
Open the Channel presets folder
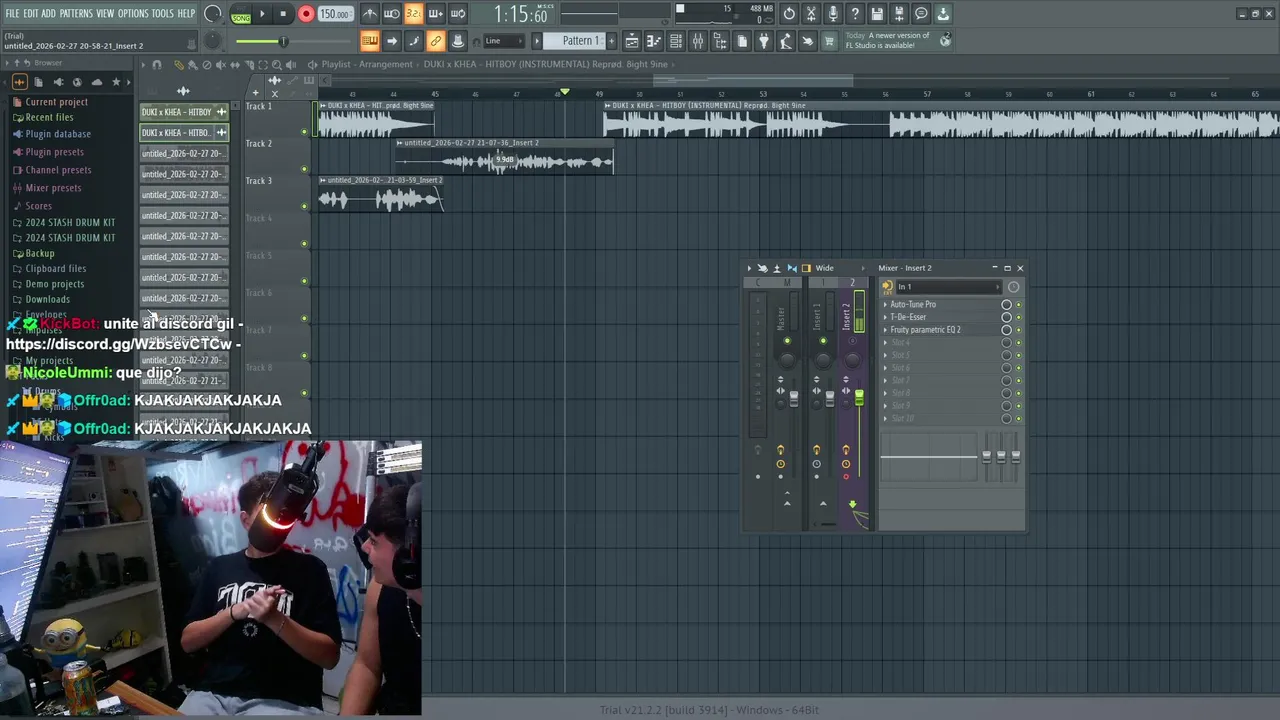click(58, 170)
